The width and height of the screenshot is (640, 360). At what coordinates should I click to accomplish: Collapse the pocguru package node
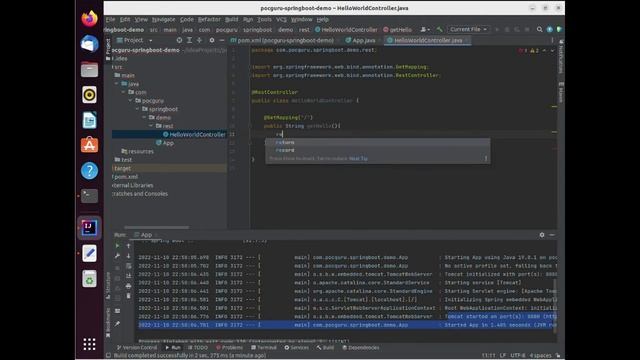click(x=131, y=100)
